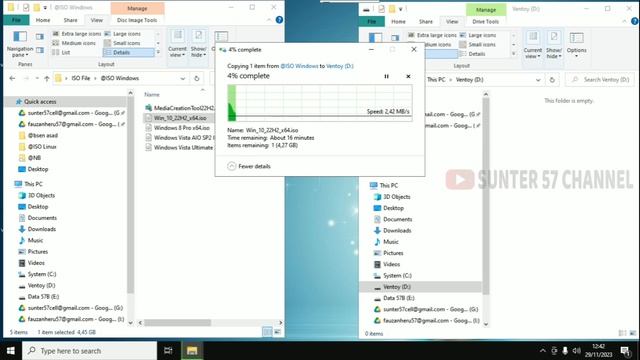Switch to Home tab in Ventoy window

coord(398,22)
